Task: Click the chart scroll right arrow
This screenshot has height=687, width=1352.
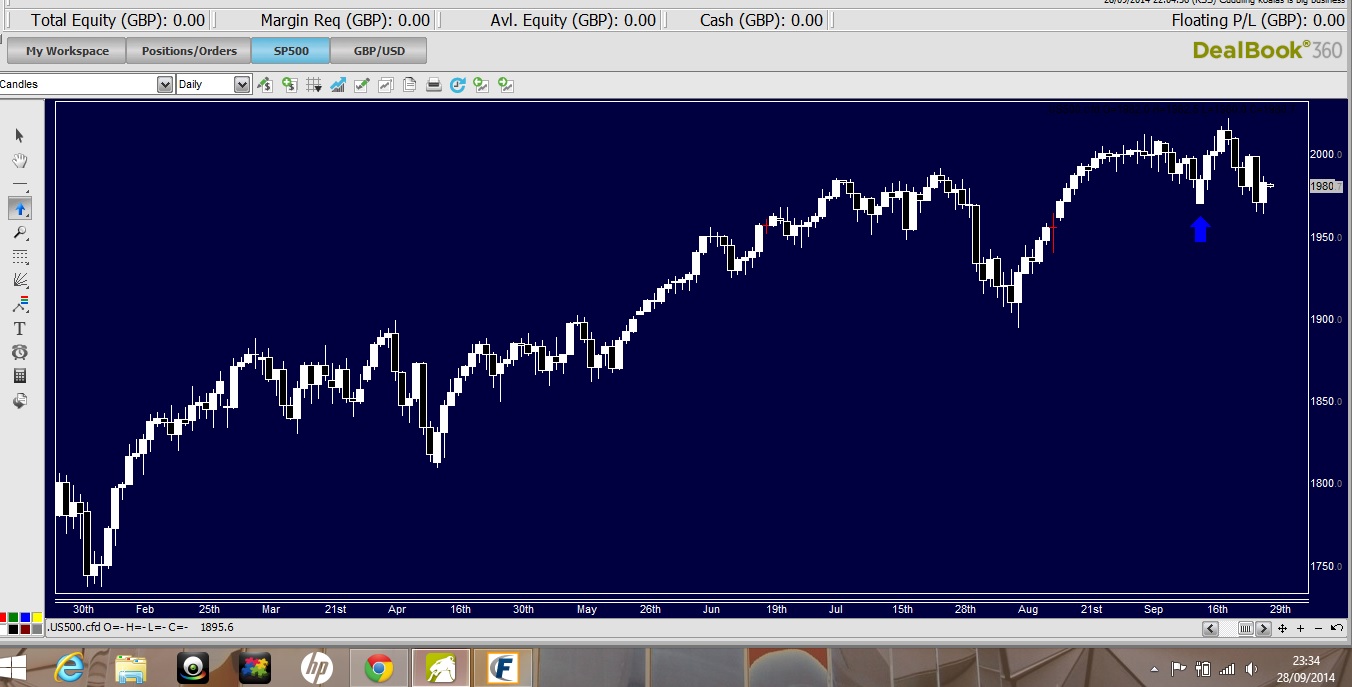Action: (1263, 628)
